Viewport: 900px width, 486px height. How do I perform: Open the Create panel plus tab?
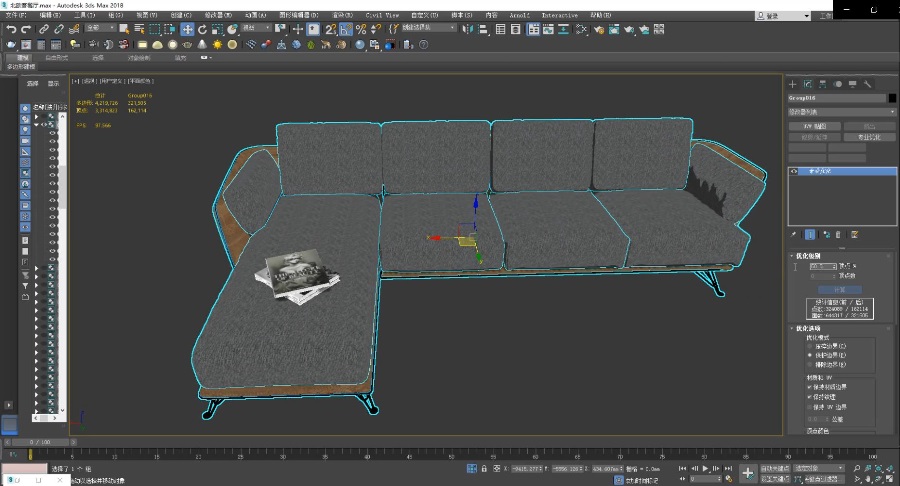pyautogui.click(x=793, y=84)
